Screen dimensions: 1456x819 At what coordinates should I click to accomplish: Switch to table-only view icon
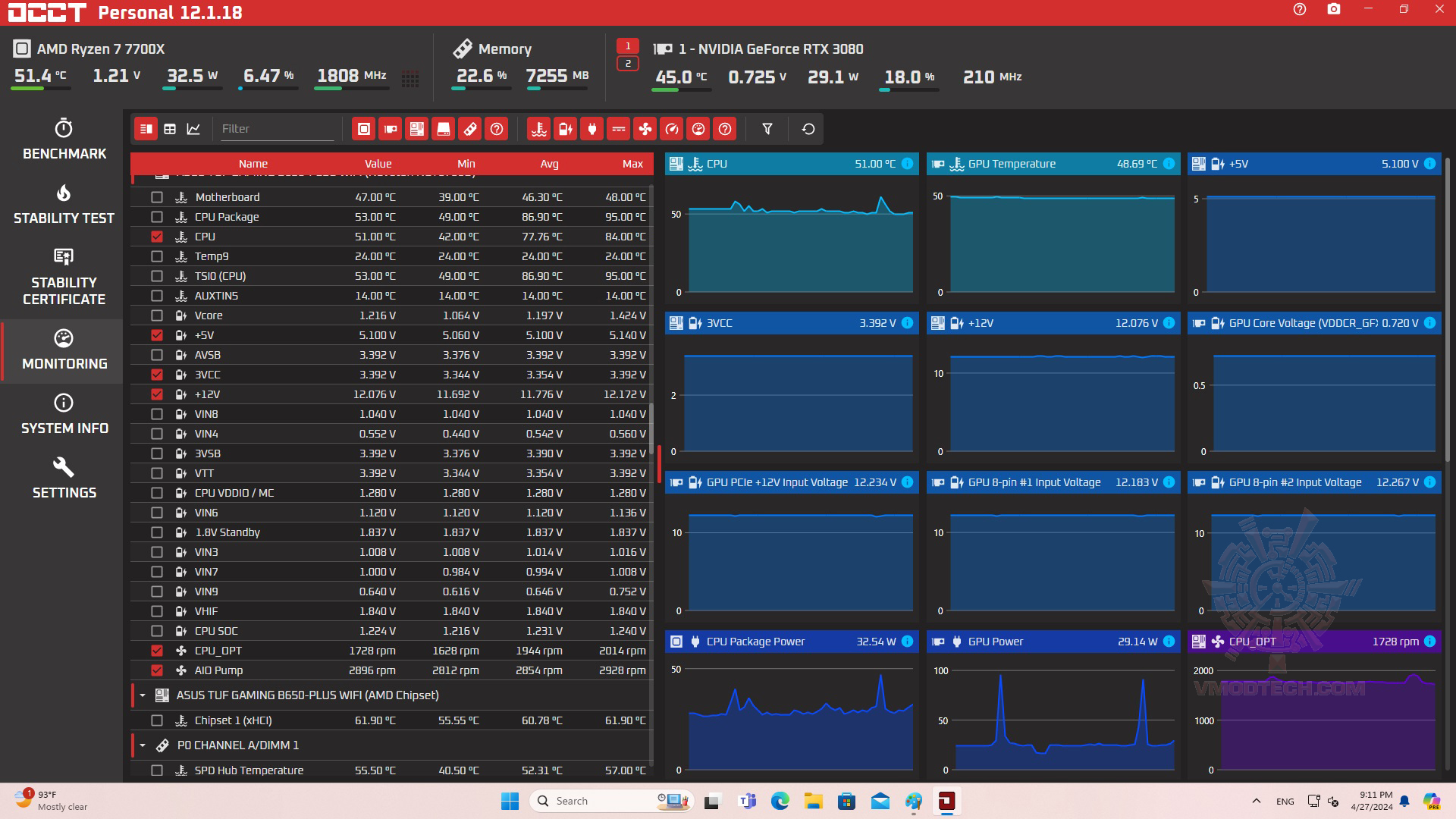point(170,129)
